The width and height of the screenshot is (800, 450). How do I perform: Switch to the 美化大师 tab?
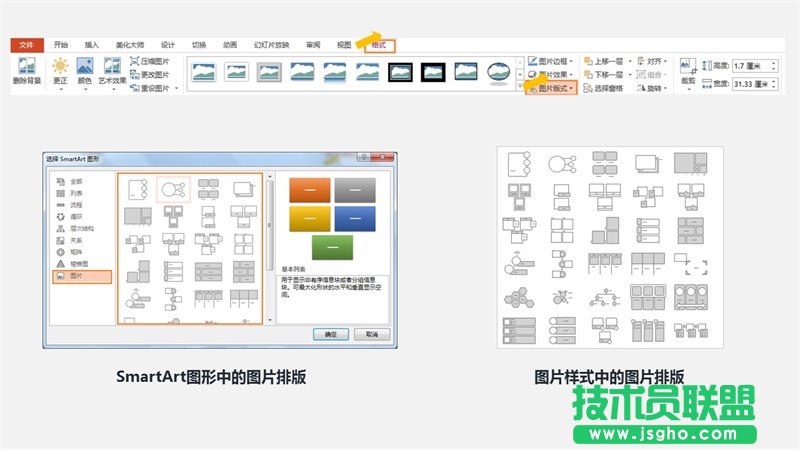[130, 45]
